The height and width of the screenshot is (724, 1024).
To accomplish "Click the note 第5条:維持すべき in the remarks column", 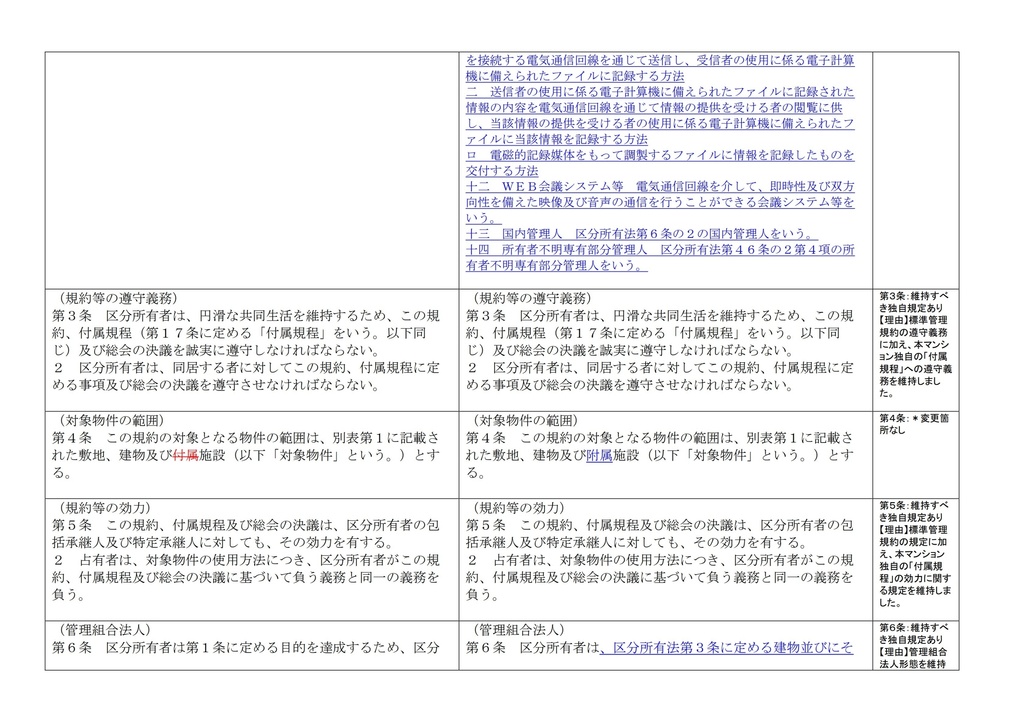I will coord(915,554).
